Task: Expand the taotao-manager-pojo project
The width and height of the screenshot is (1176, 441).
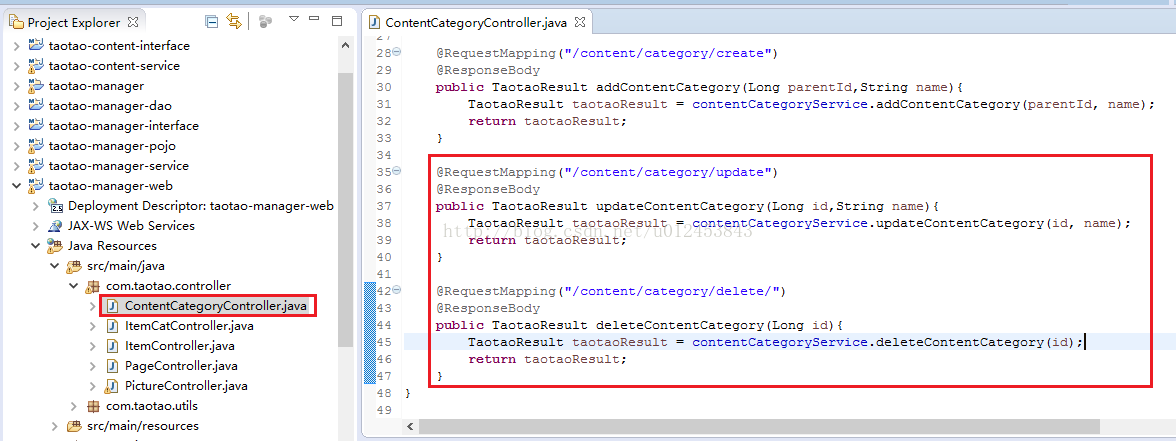Action: pos(16,146)
